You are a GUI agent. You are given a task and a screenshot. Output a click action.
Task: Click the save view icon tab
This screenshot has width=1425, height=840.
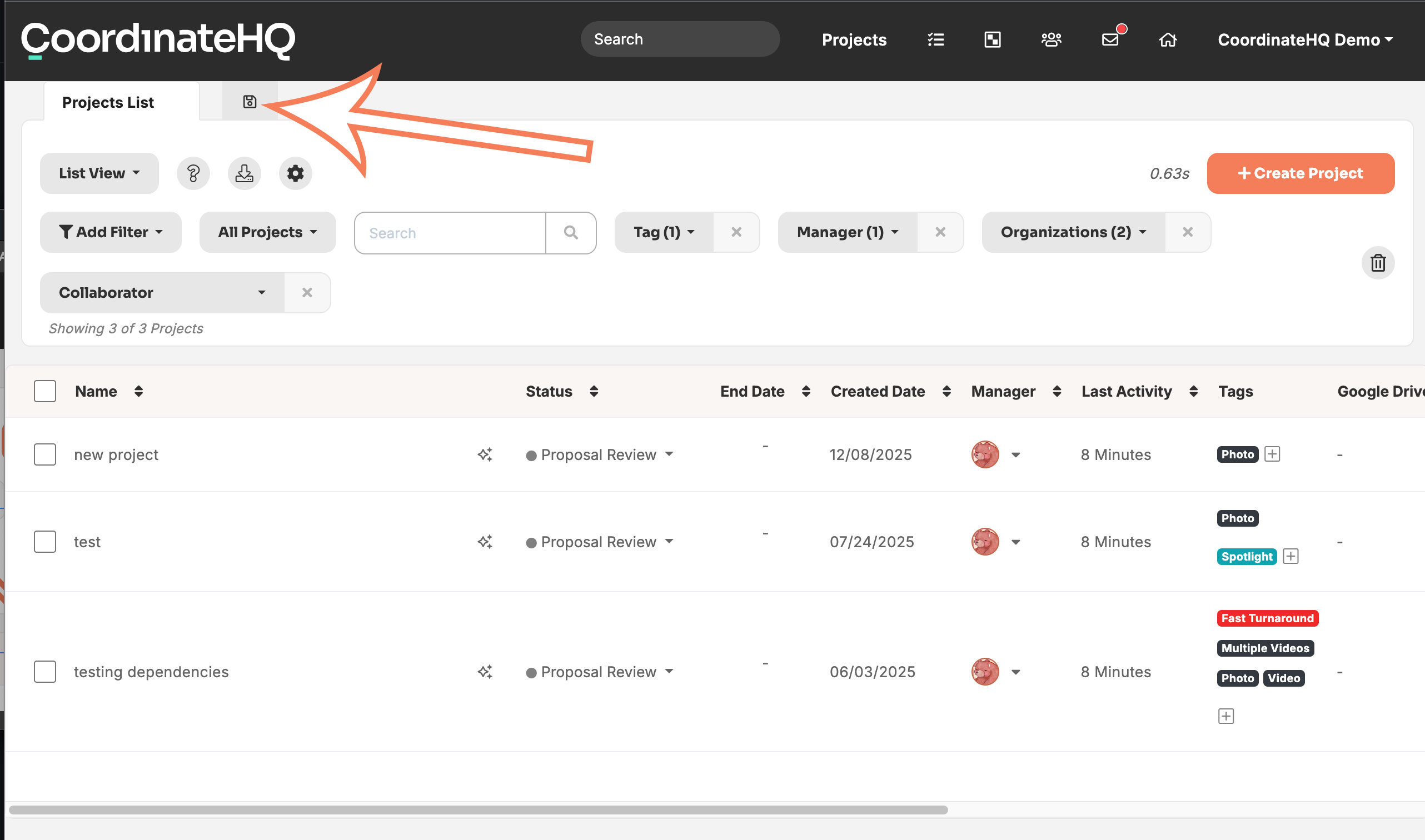(250, 102)
